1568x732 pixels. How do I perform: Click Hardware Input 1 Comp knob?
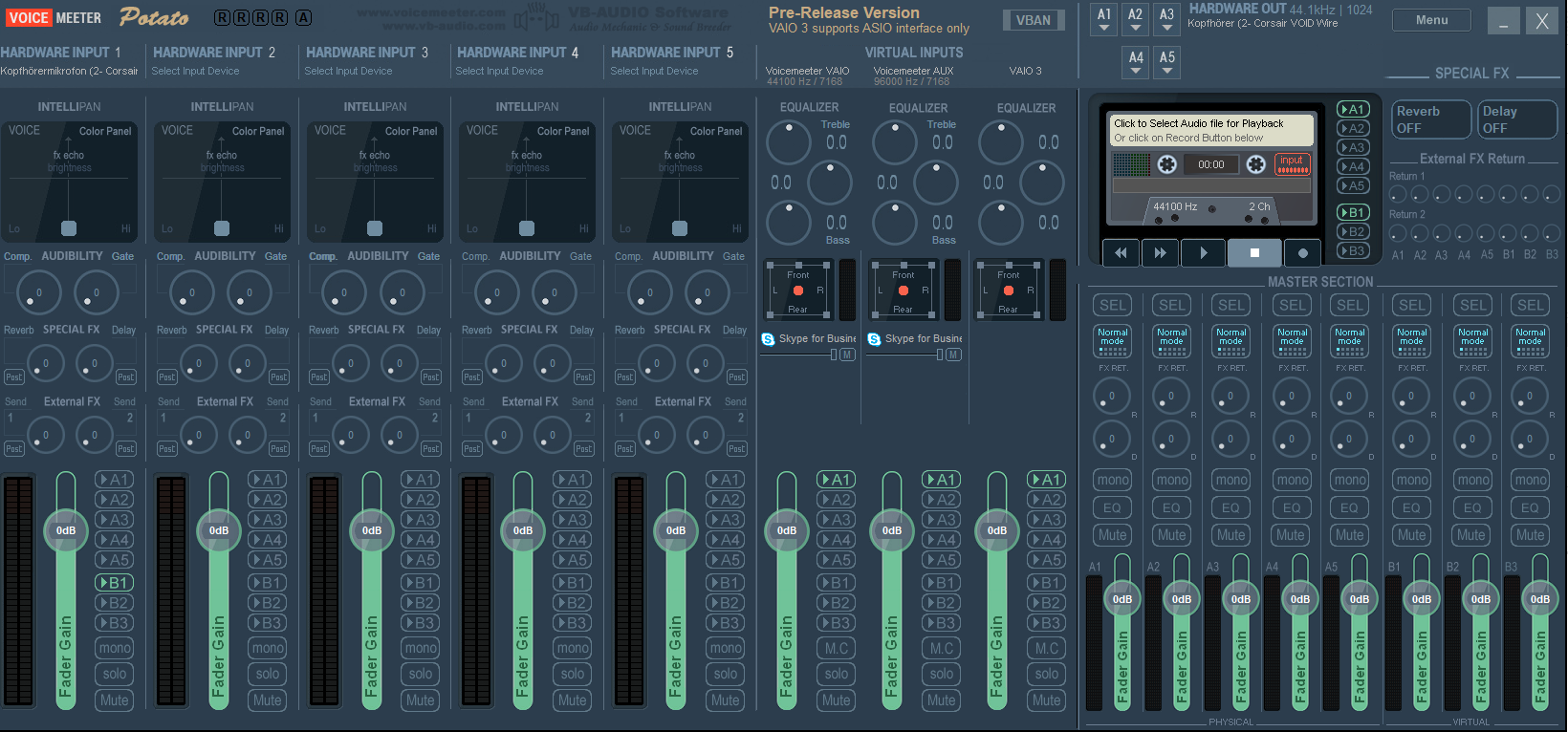(x=38, y=292)
